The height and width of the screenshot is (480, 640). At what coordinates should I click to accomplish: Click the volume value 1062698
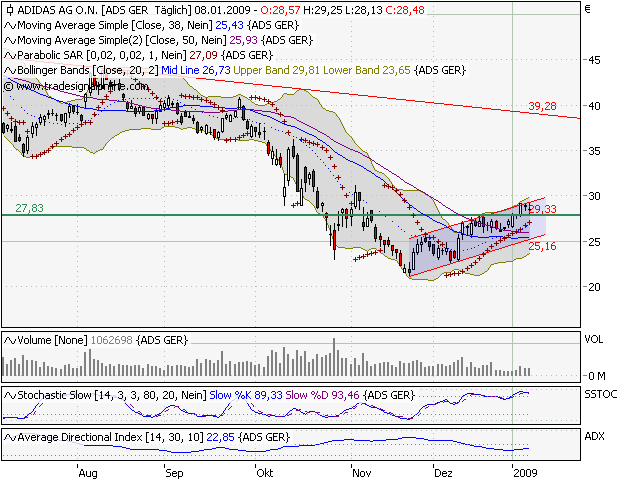[111, 340]
